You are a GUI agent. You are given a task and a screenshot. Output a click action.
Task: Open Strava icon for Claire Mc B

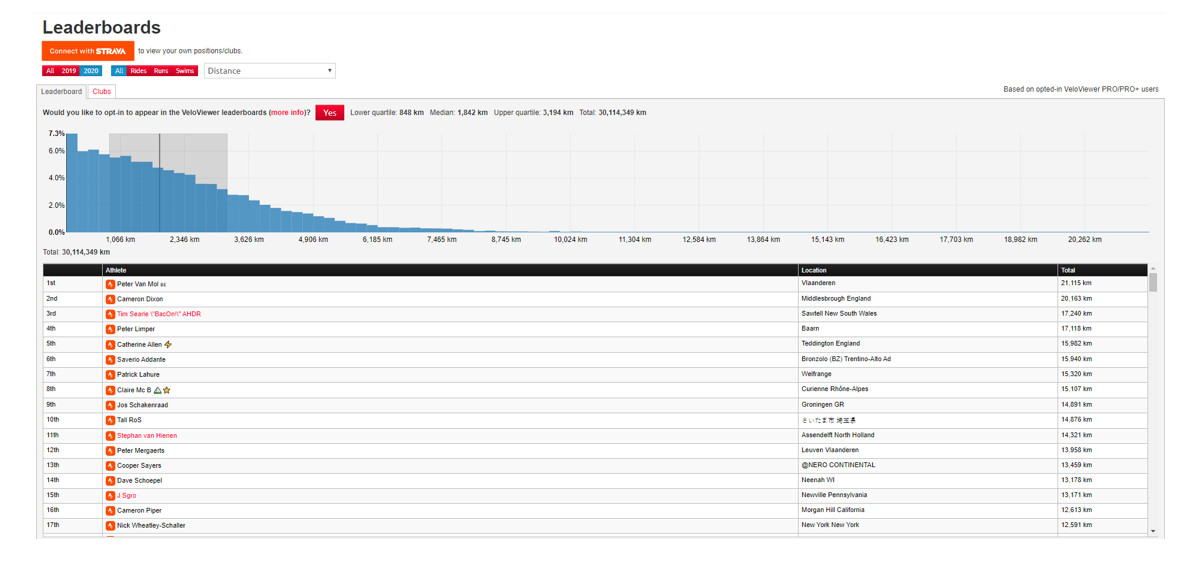[110, 390]
